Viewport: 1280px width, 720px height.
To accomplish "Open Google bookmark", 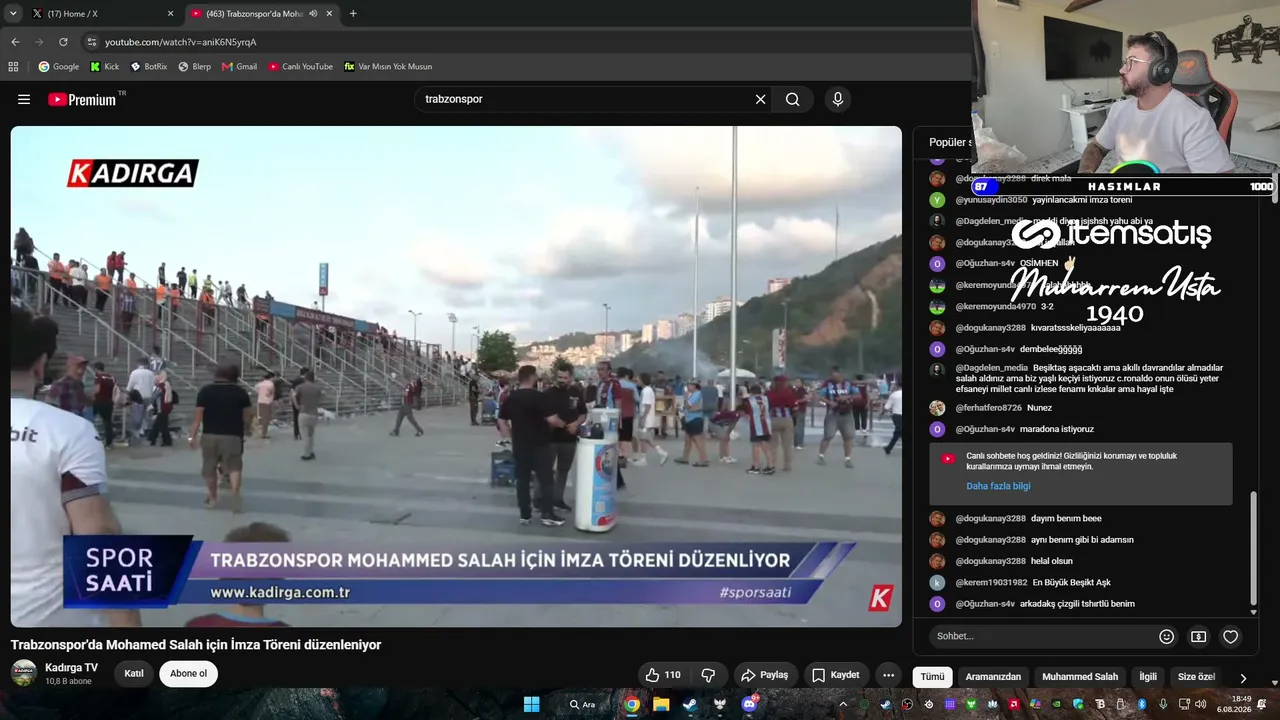I will pos(59,67).
